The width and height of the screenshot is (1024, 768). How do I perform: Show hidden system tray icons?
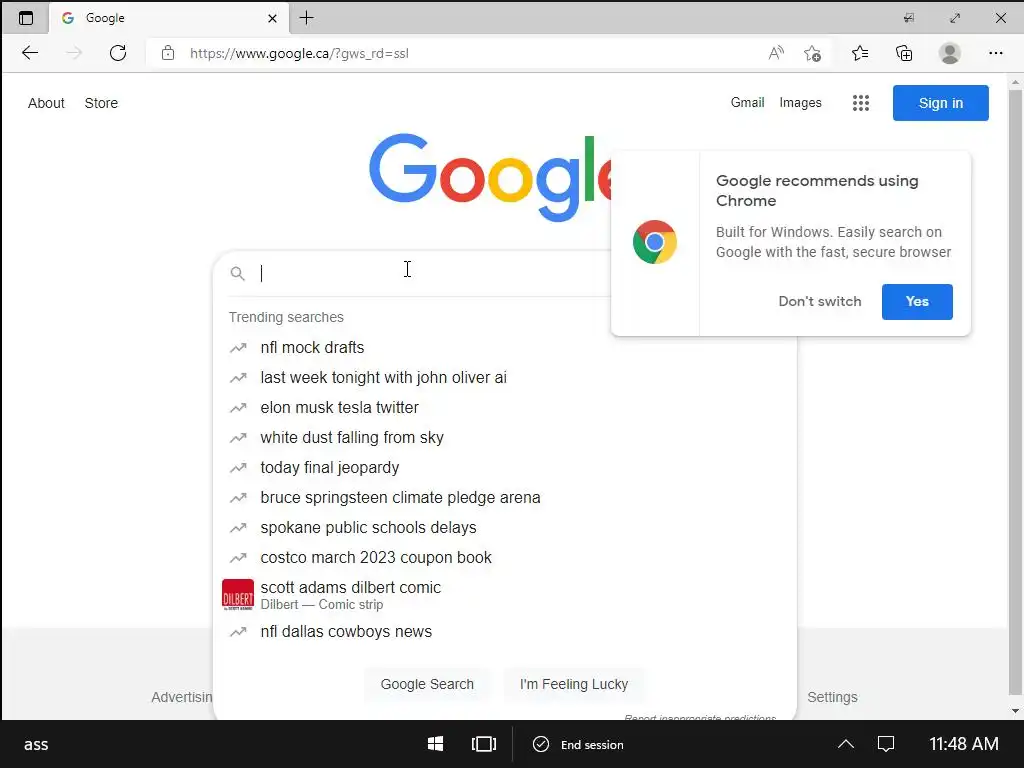click(x=846, y=744)
